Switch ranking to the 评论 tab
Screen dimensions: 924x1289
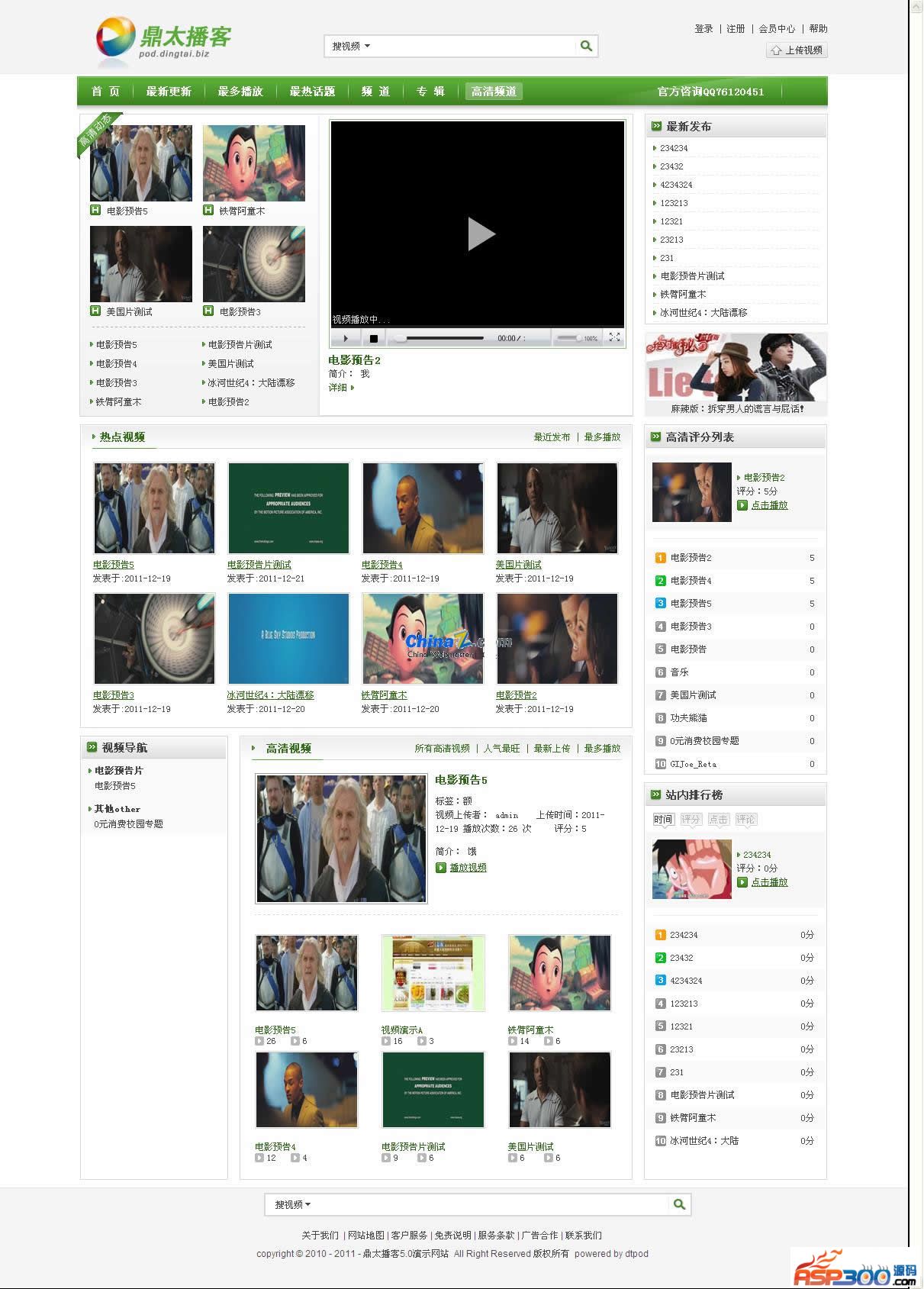745,820
